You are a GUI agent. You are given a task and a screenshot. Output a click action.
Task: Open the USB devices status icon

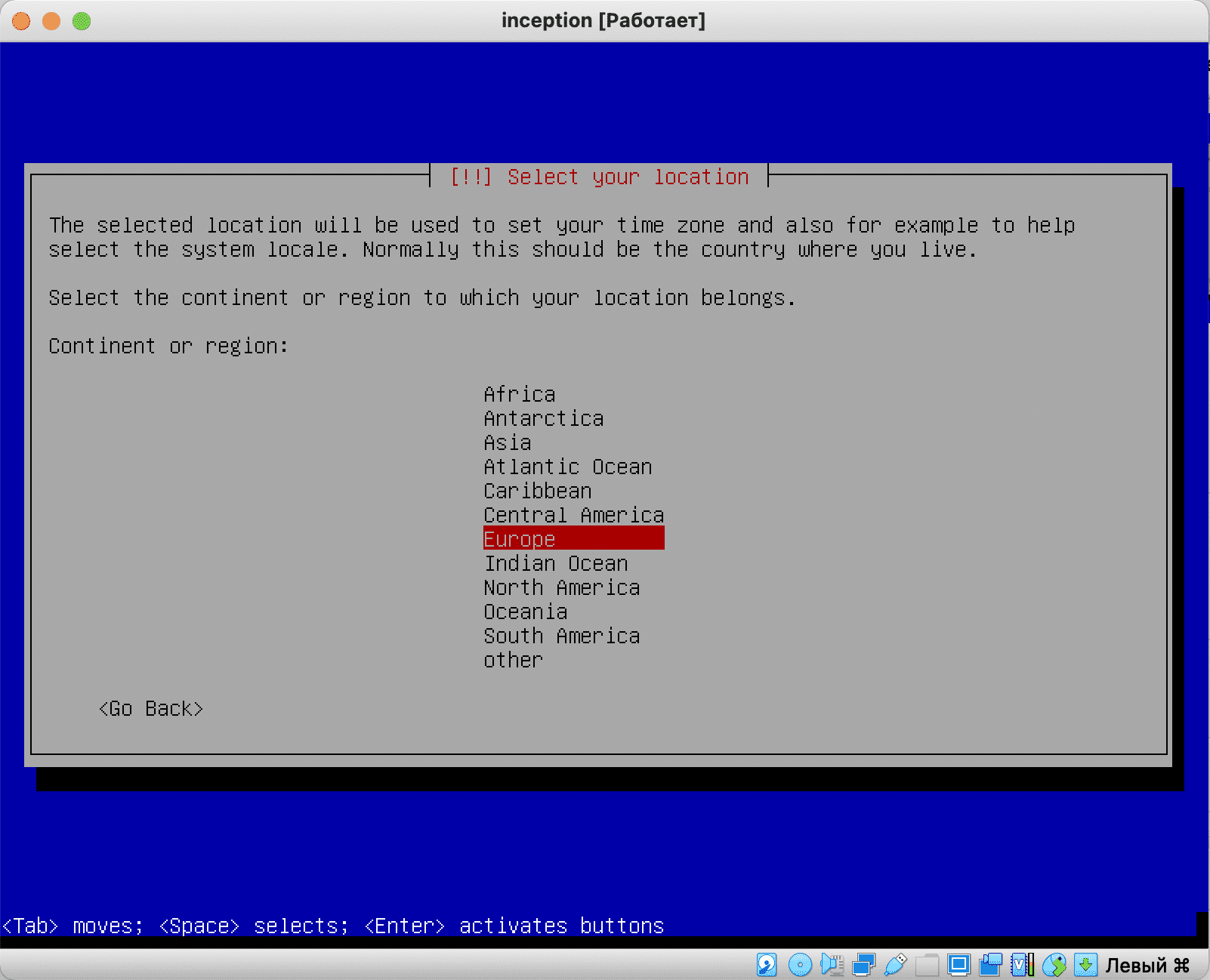pyautogui.click(x=895, y=964)
